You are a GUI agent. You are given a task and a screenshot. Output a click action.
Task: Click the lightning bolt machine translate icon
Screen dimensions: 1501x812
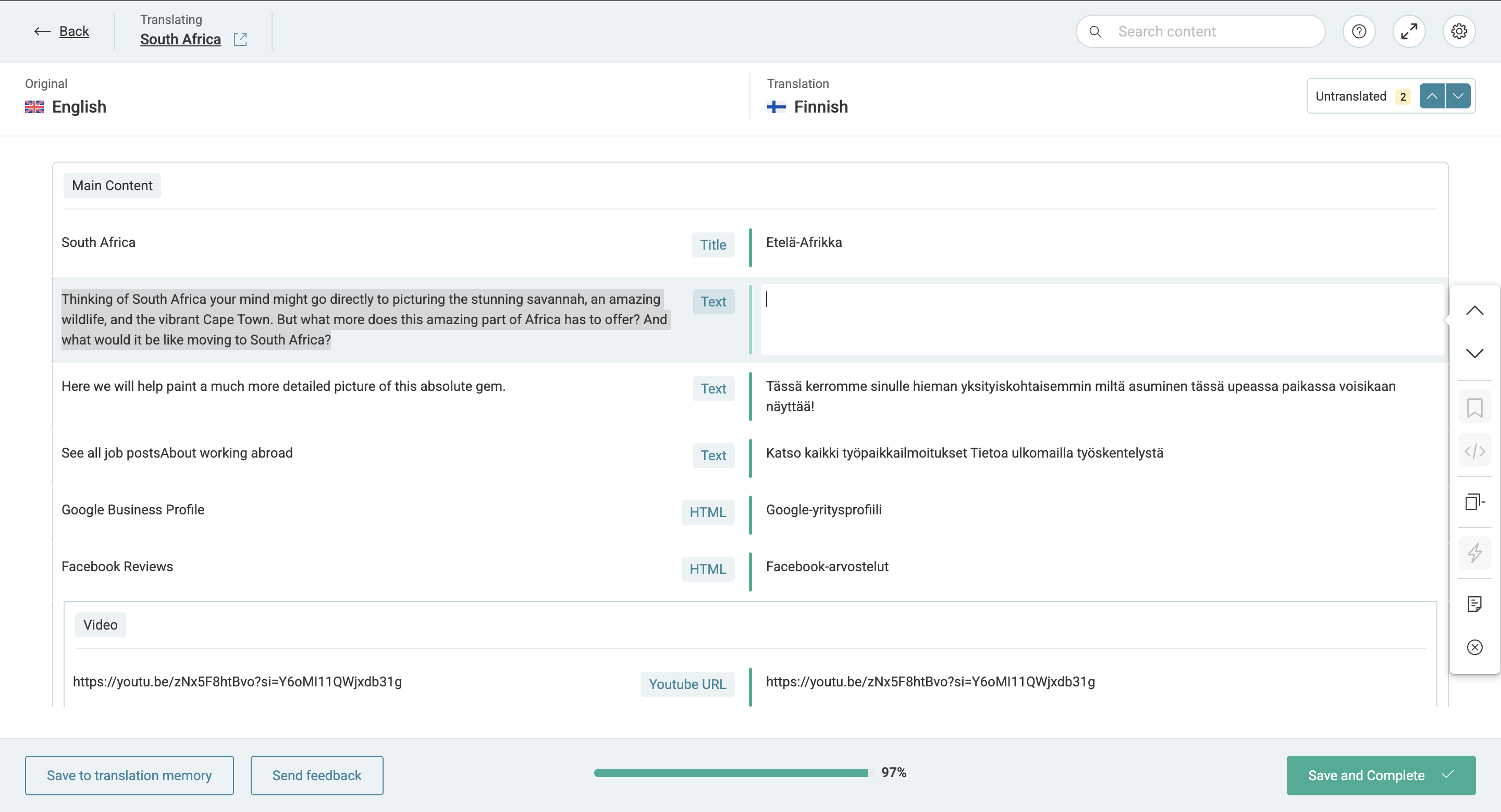[x=1474, y=552]
